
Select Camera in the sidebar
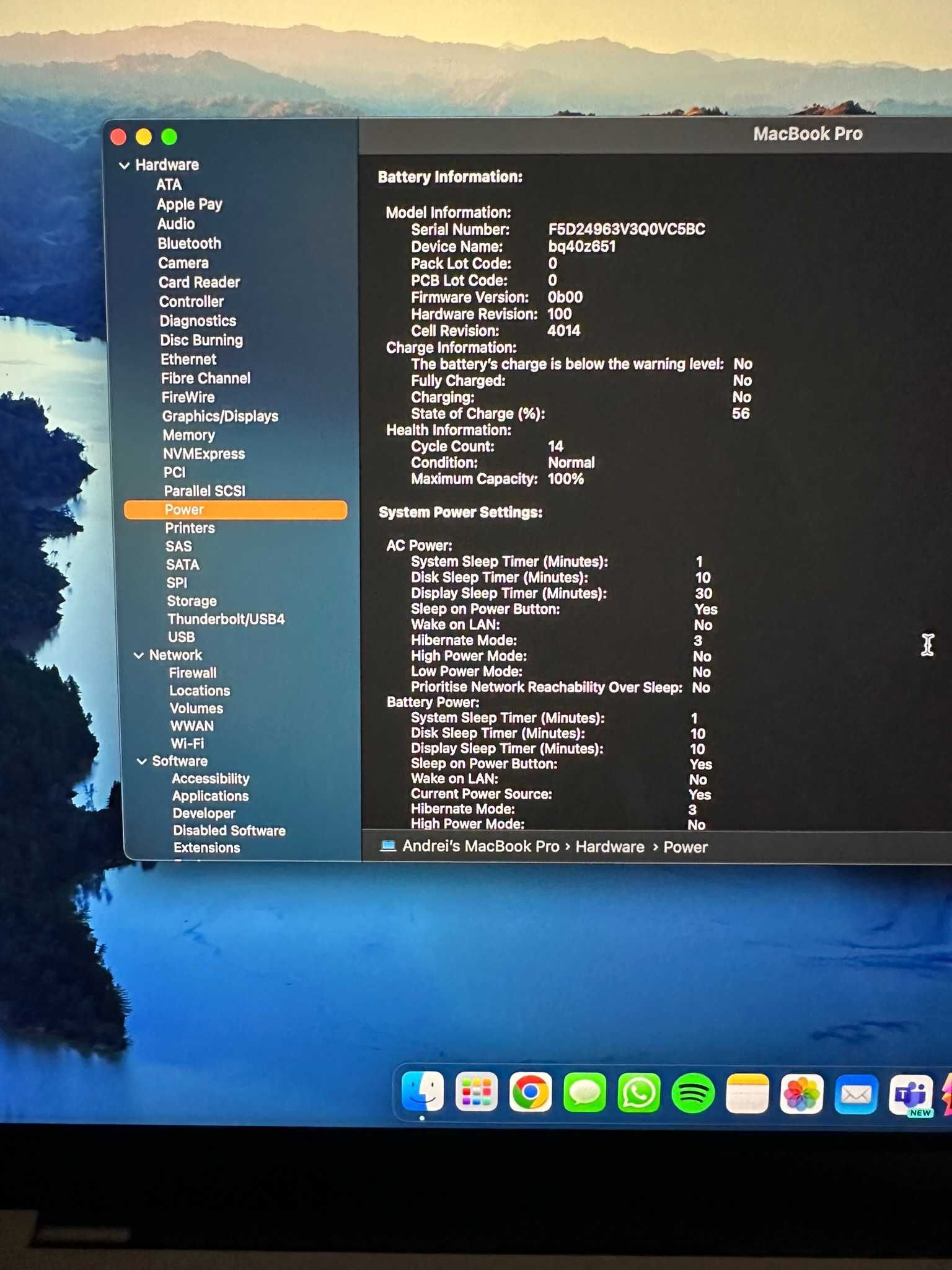point(183,263)
